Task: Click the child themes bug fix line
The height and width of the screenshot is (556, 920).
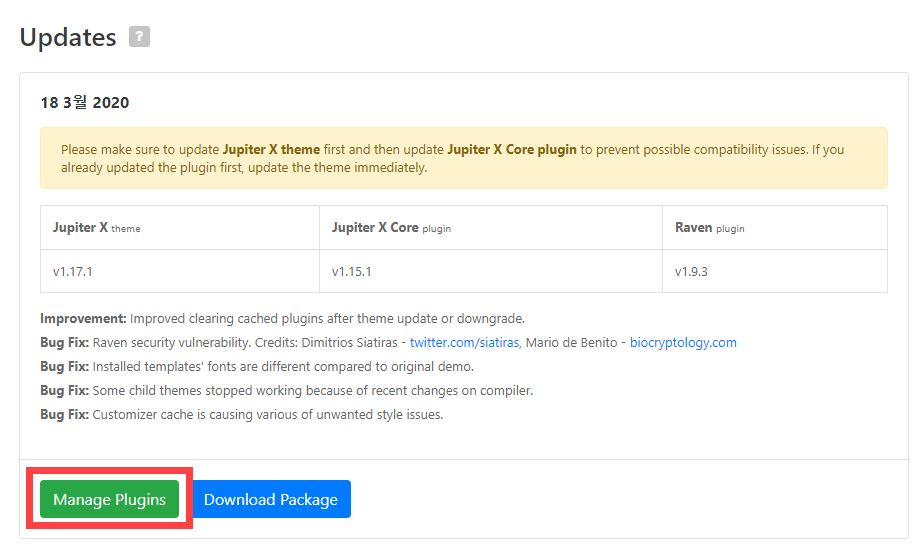Action: (x=286, y=391)
